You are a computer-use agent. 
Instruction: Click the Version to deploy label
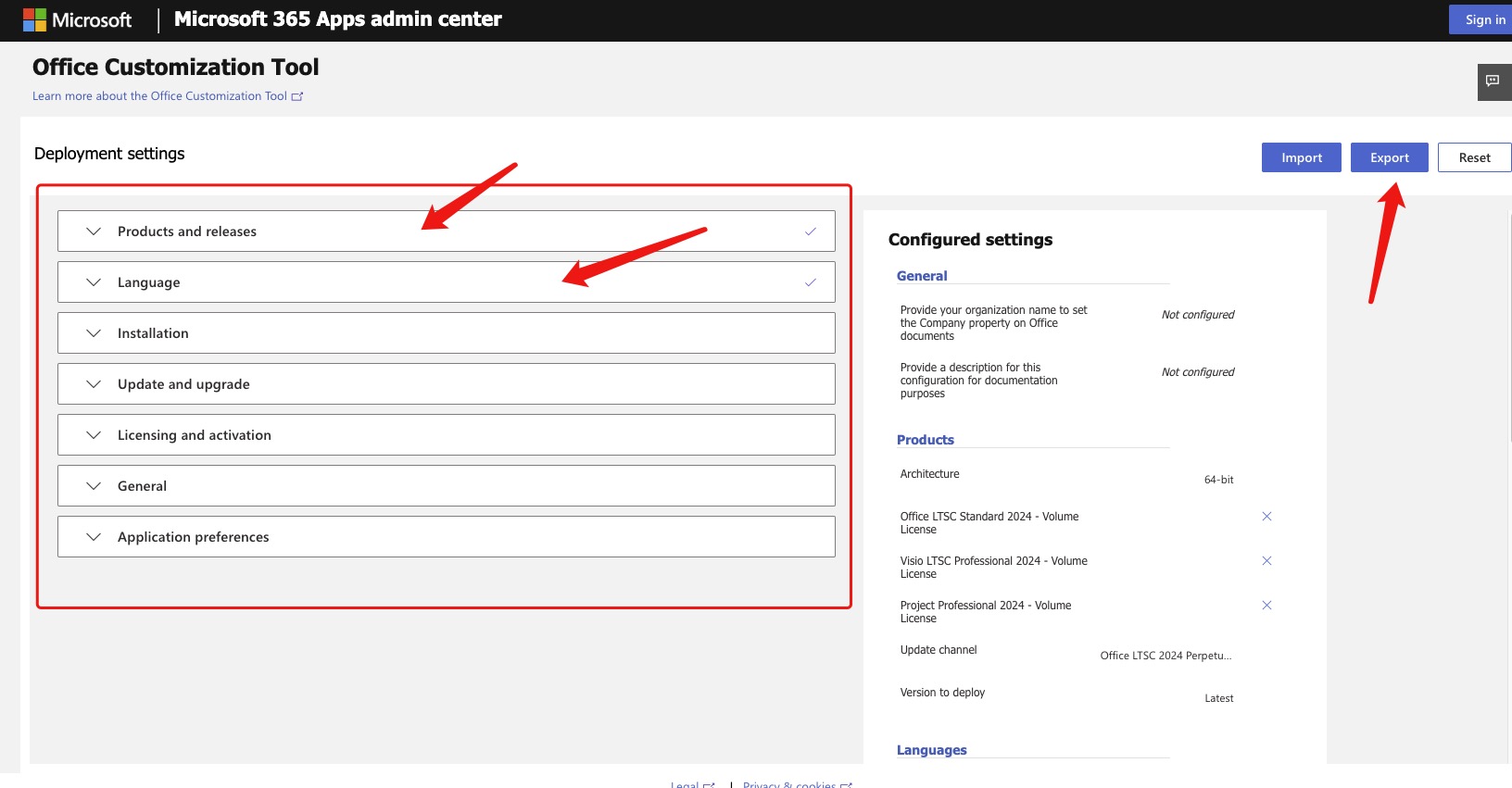942,693
